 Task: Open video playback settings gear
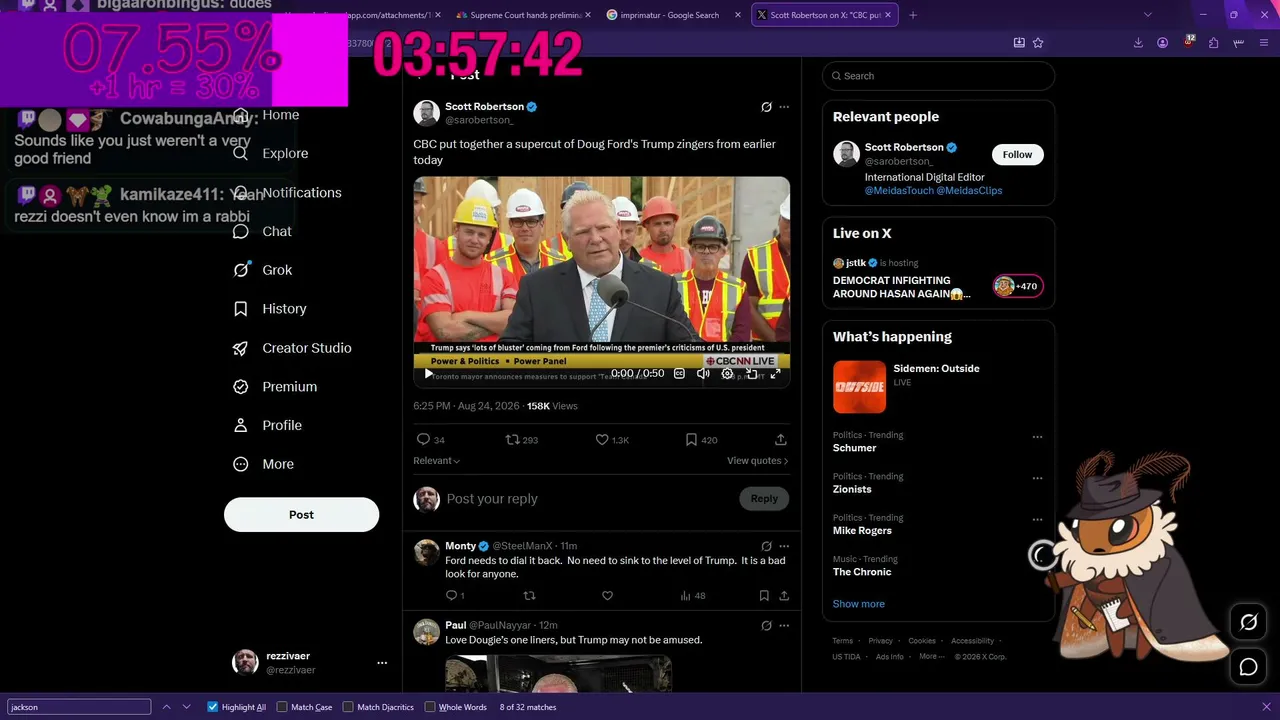click(727, 374)
